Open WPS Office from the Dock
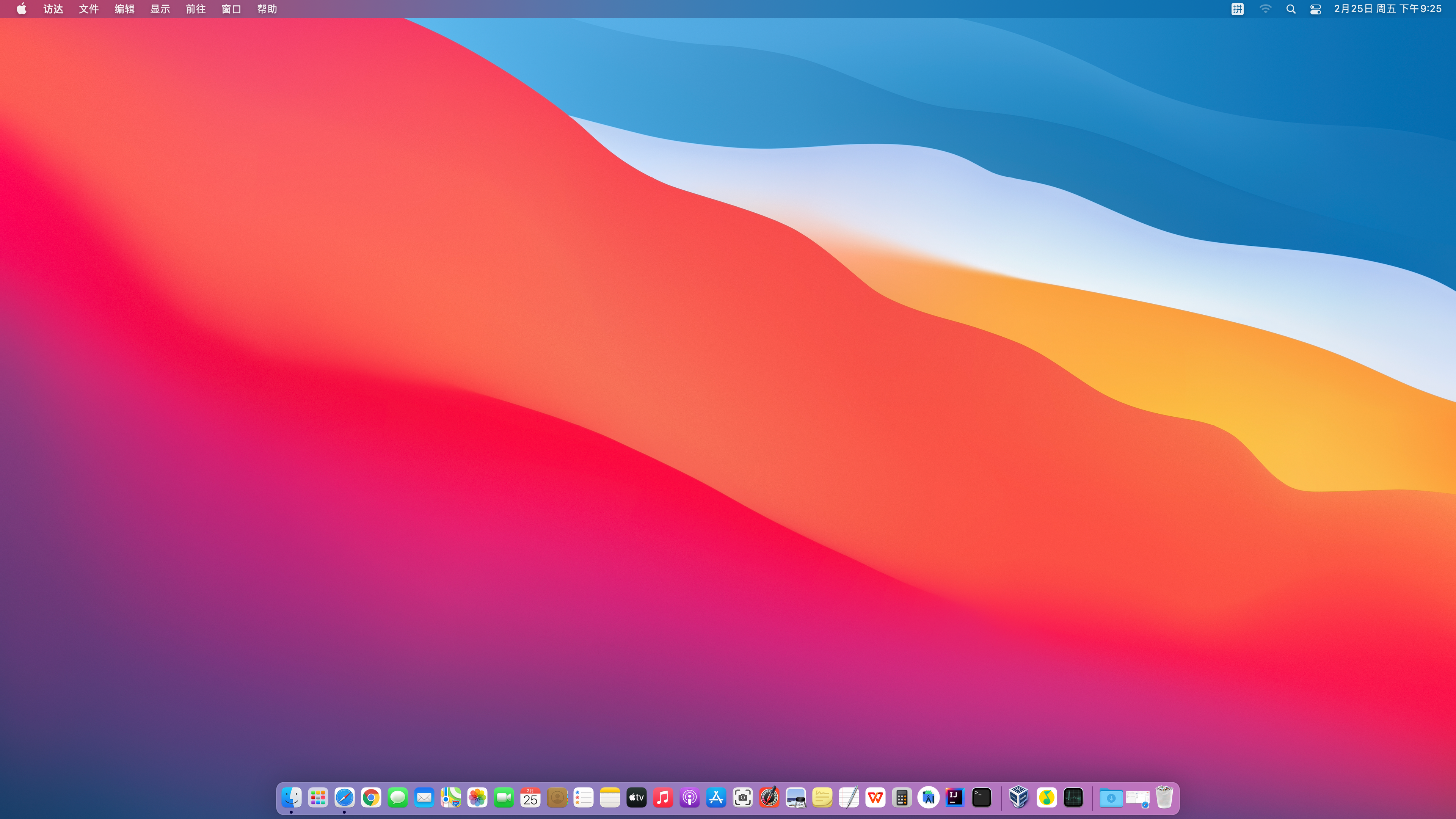 875,797
